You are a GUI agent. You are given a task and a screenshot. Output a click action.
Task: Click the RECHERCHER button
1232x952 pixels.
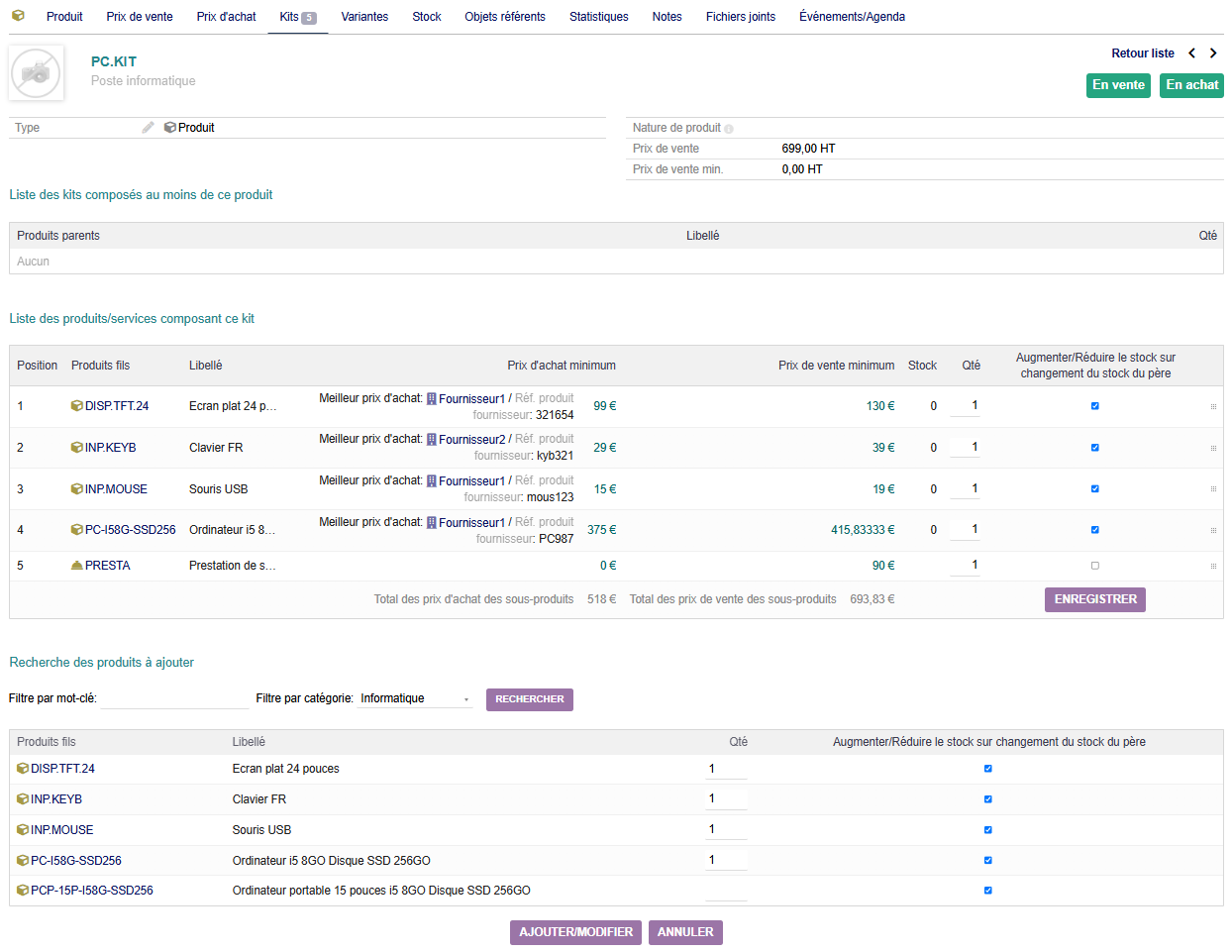(x=529, y=699)
